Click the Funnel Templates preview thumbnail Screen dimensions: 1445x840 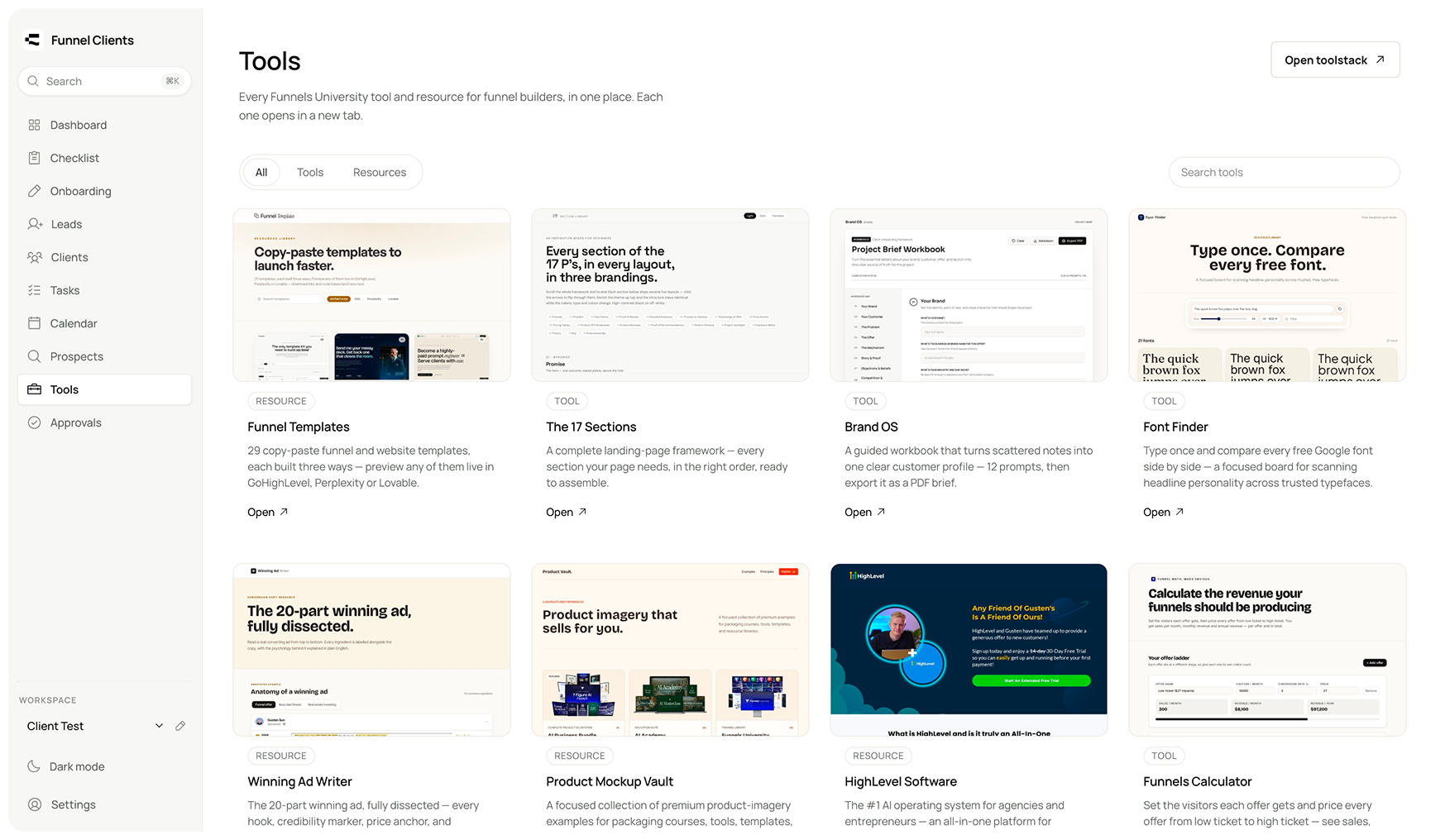[x=371, y=295]
